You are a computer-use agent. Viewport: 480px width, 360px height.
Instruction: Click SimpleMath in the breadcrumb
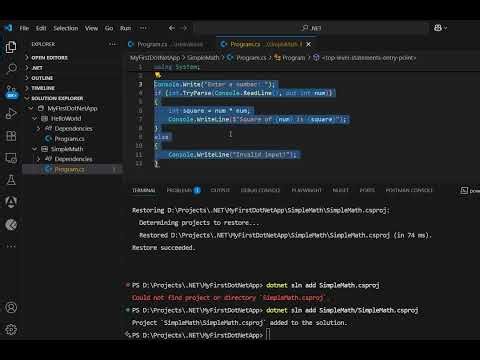pyautogui.click(x=203, y=58)
